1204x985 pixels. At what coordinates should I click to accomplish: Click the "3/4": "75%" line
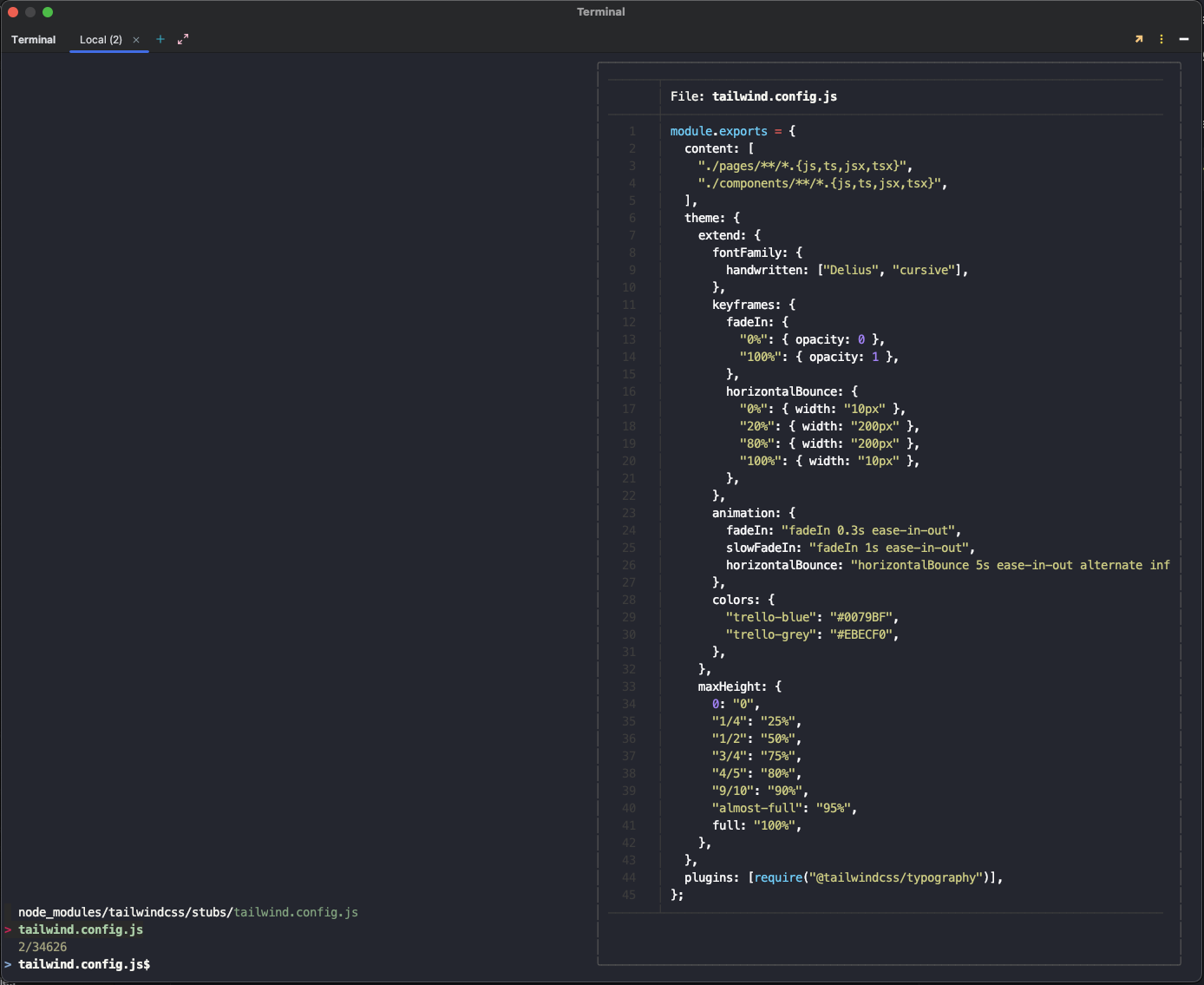click(x=757, y=756)
